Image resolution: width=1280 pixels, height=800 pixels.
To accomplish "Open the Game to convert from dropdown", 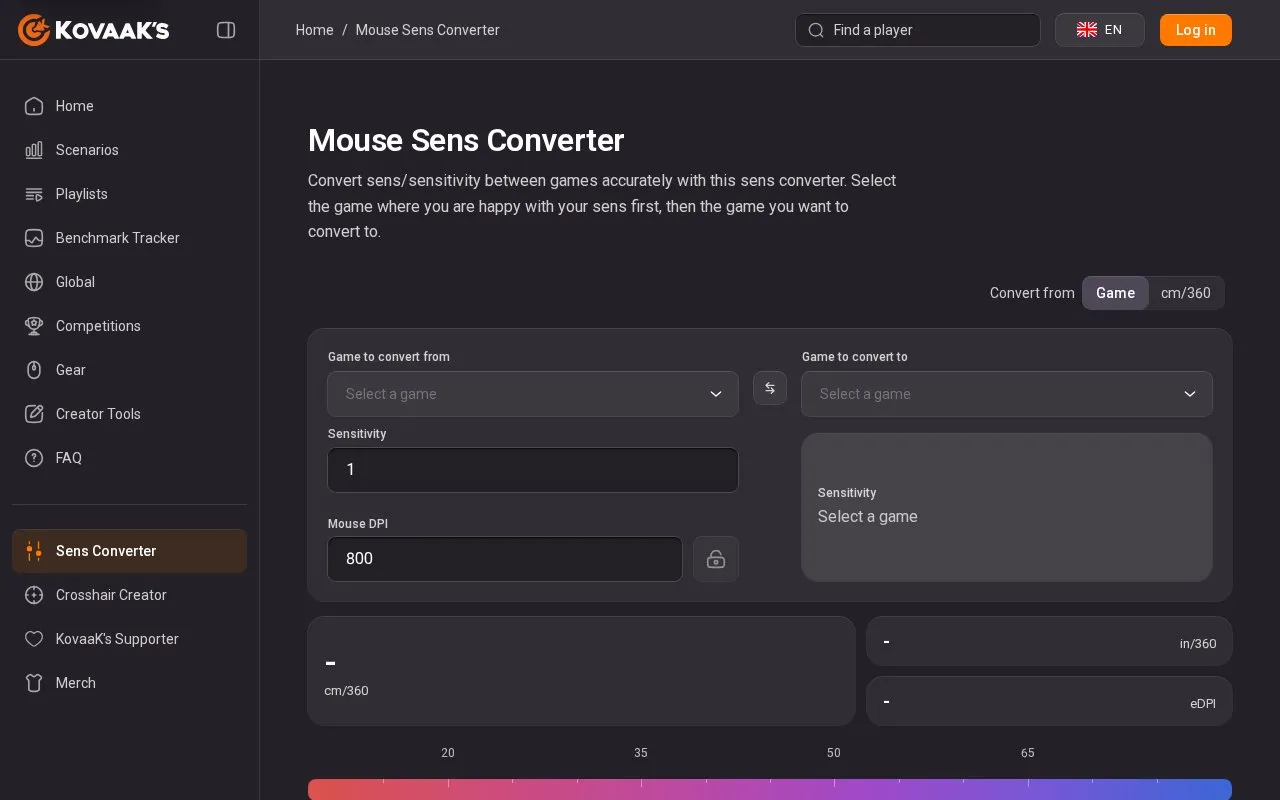I will 533,394.
